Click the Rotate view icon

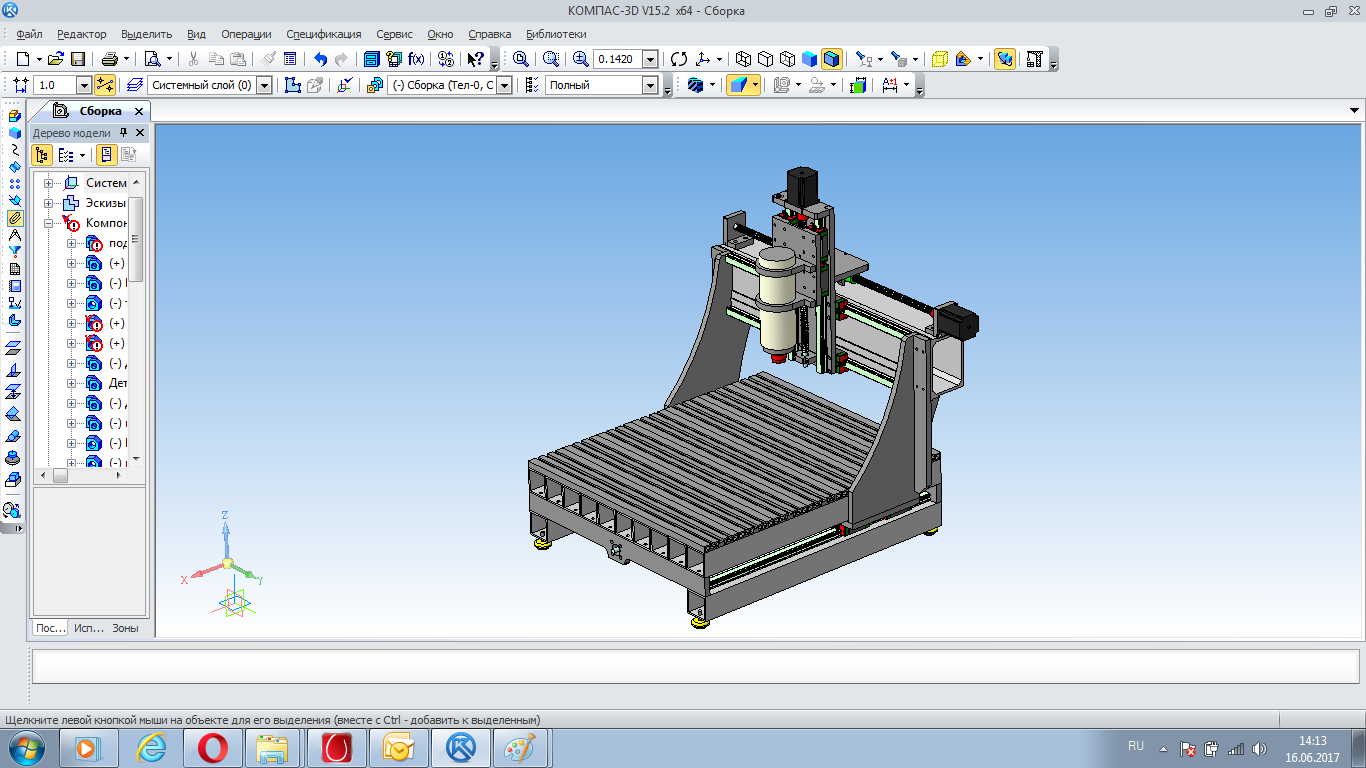click(x=679, y=59)
